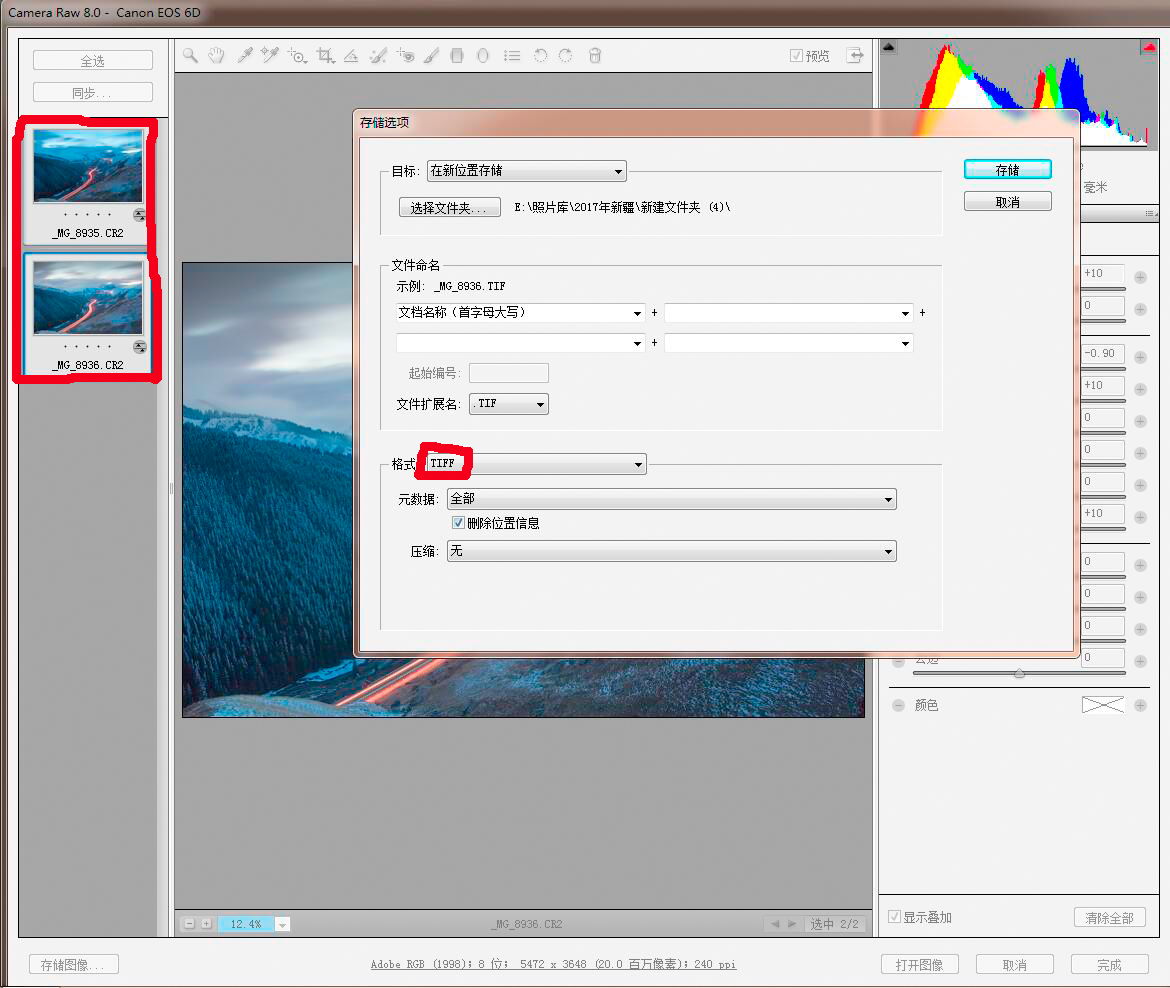1170x988 pixels.
Task: Click the 清除全部 button
Action: coord(1110,918)
